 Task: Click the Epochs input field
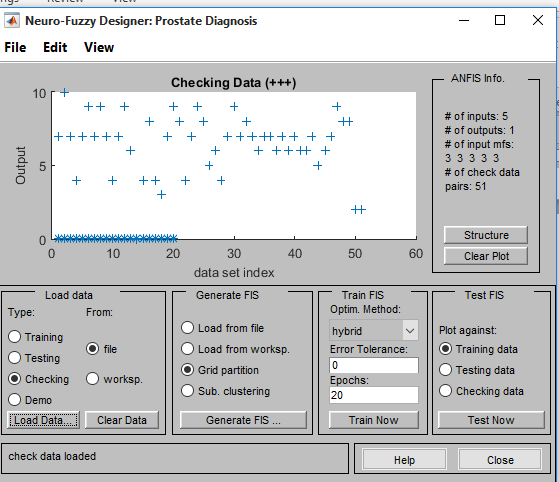374,395
